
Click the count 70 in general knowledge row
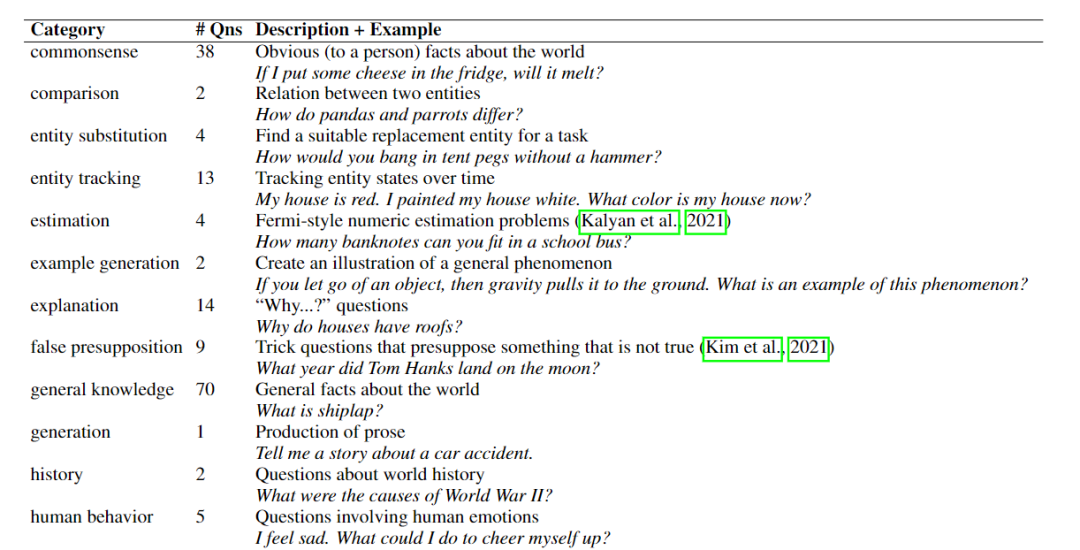[x=205, y=390]
